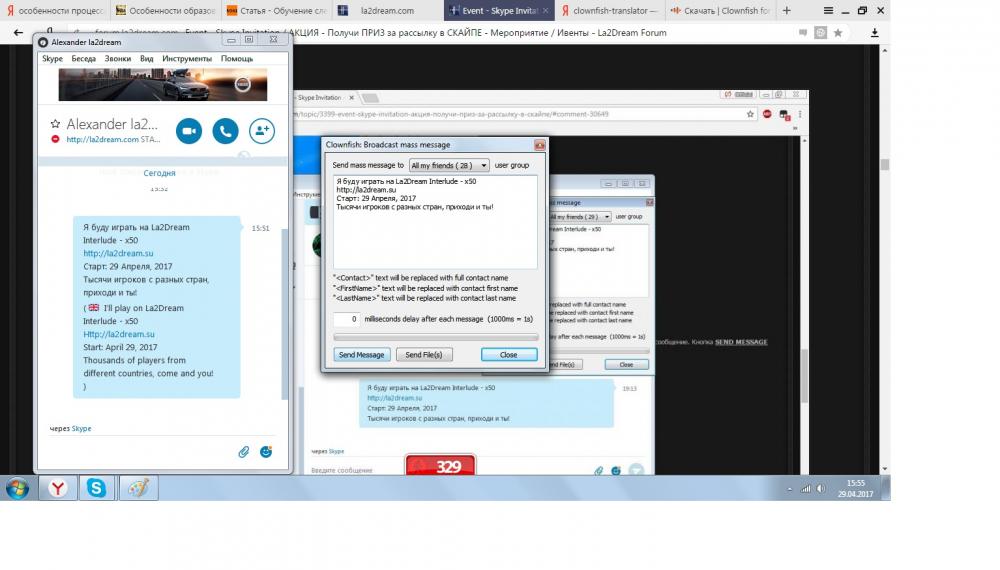This screenshot has width=1000, height=570.
Task: Start a video call with Alexander la2dream
Action: pos(189,131)
